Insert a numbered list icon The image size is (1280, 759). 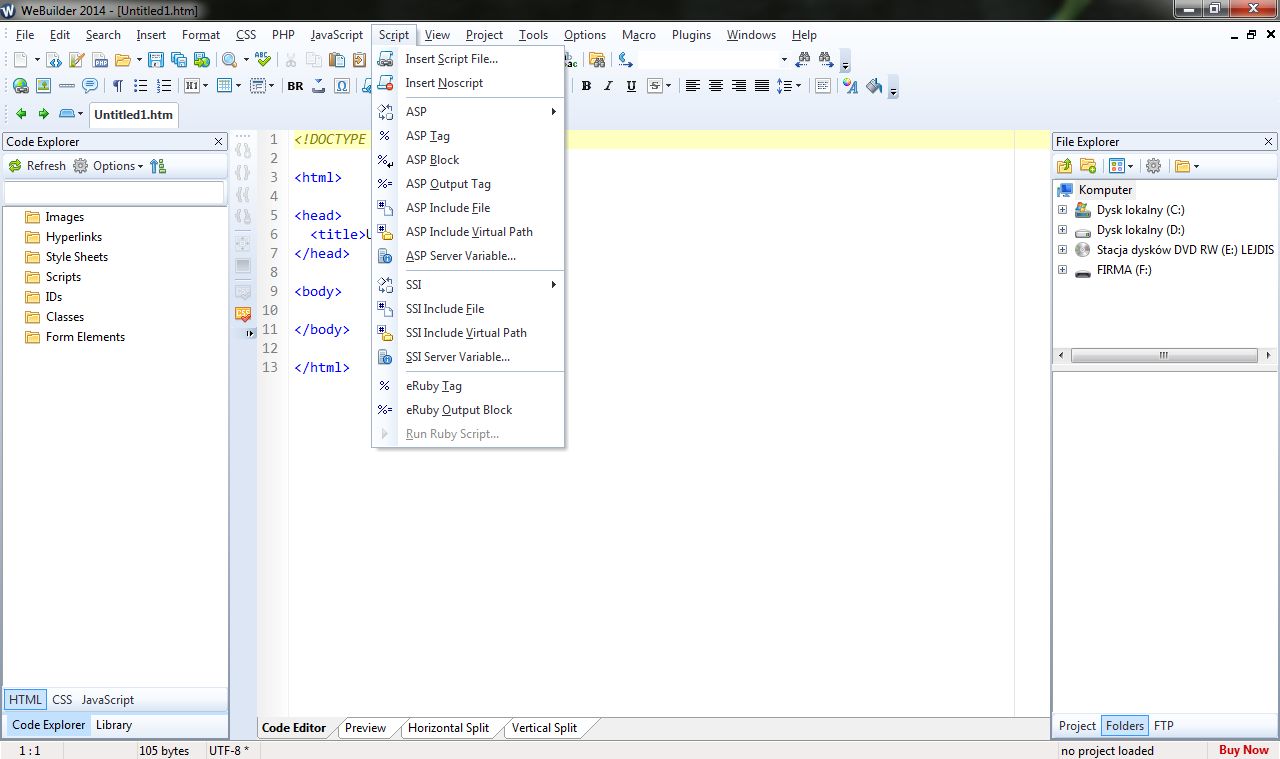pos(164,86)
